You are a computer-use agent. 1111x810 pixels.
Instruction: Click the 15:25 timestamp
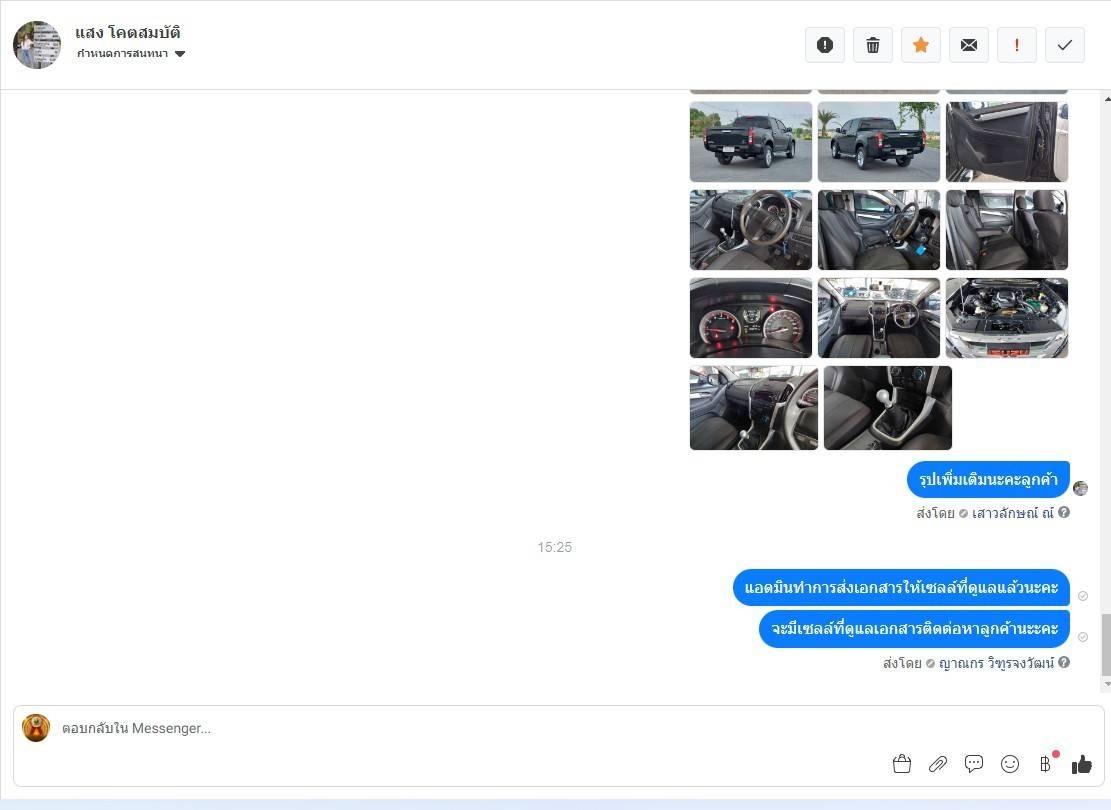pyautogui.click(x=555, y=547)
